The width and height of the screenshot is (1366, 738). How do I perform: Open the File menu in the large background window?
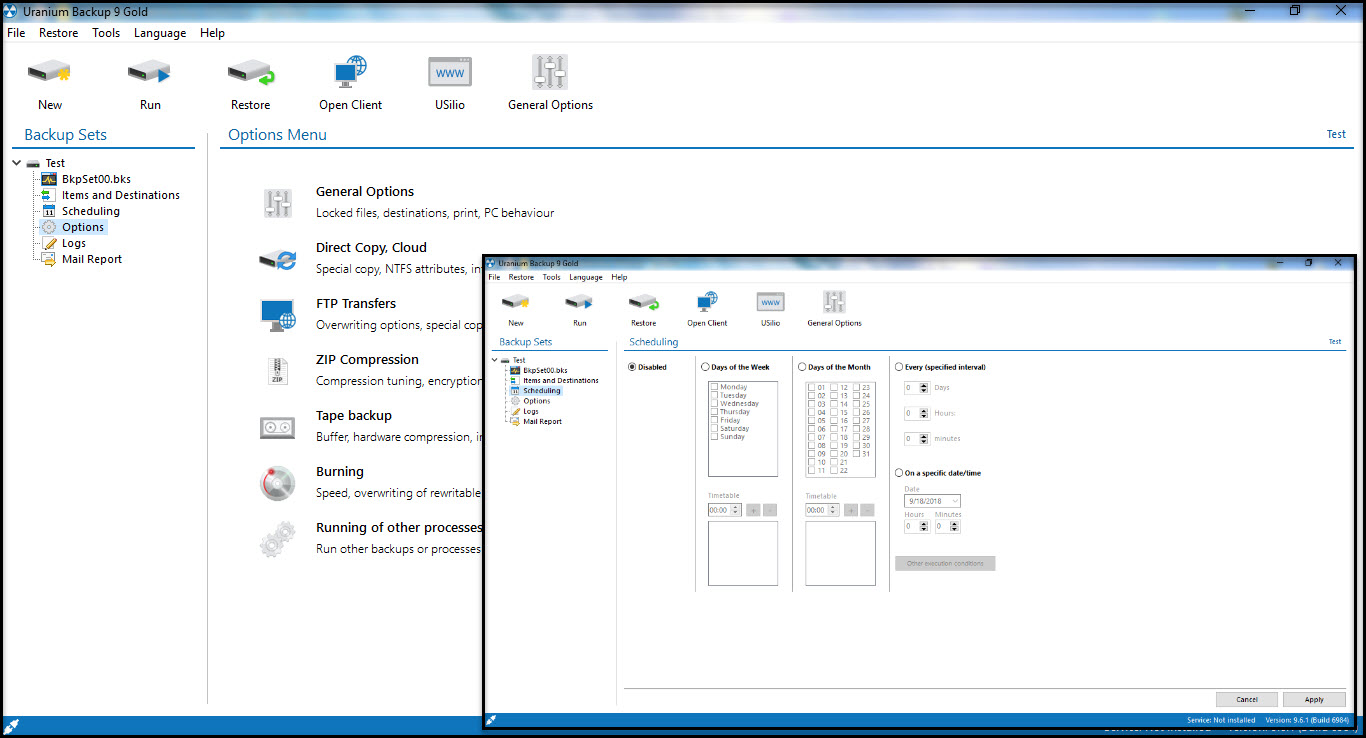click(x=16, y=33)
